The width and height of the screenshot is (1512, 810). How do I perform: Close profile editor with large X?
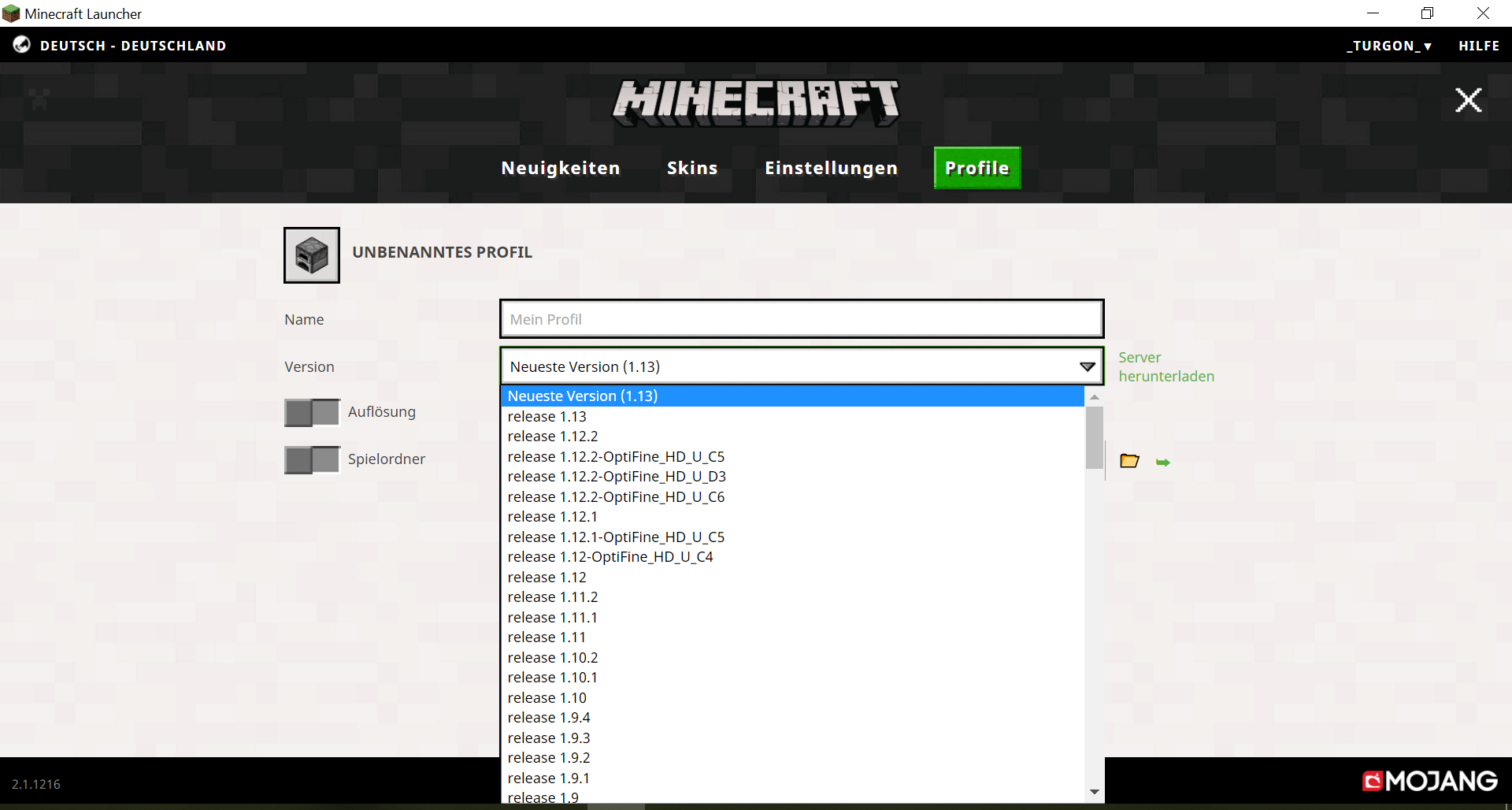pyautogui.click(x=1468, y=100)
